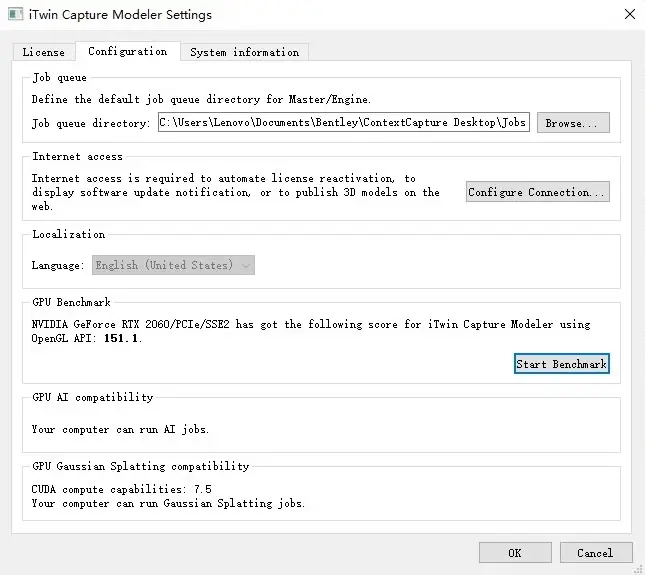
Task: Open the Language dropdown
Action: pos(173,265)
